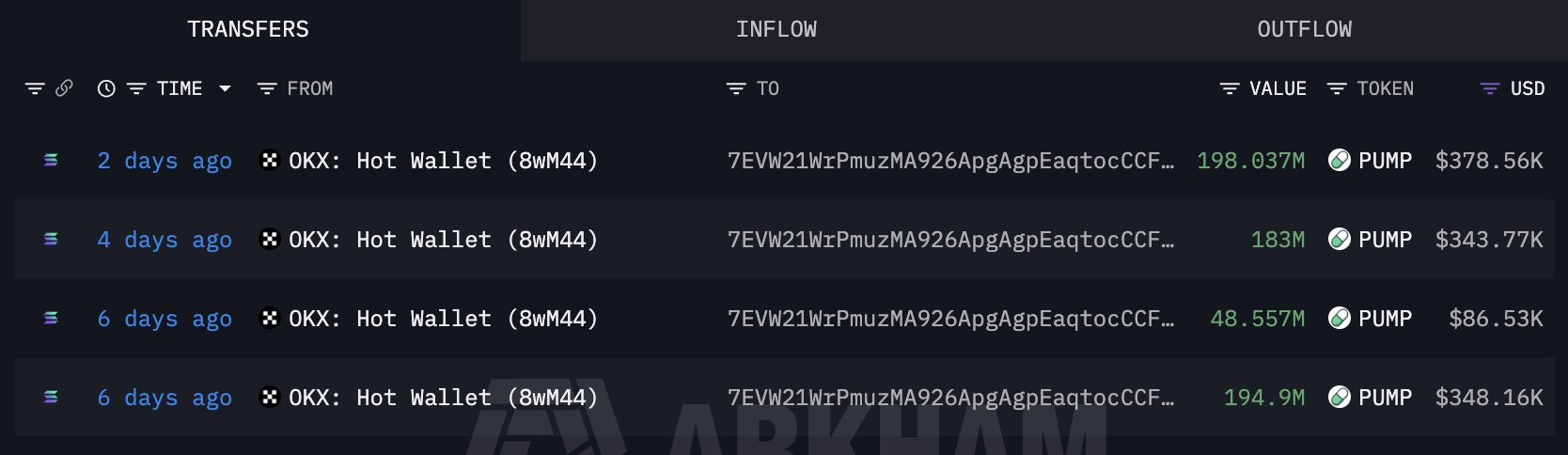Open the TIME column filter icon

click(136, 88)
